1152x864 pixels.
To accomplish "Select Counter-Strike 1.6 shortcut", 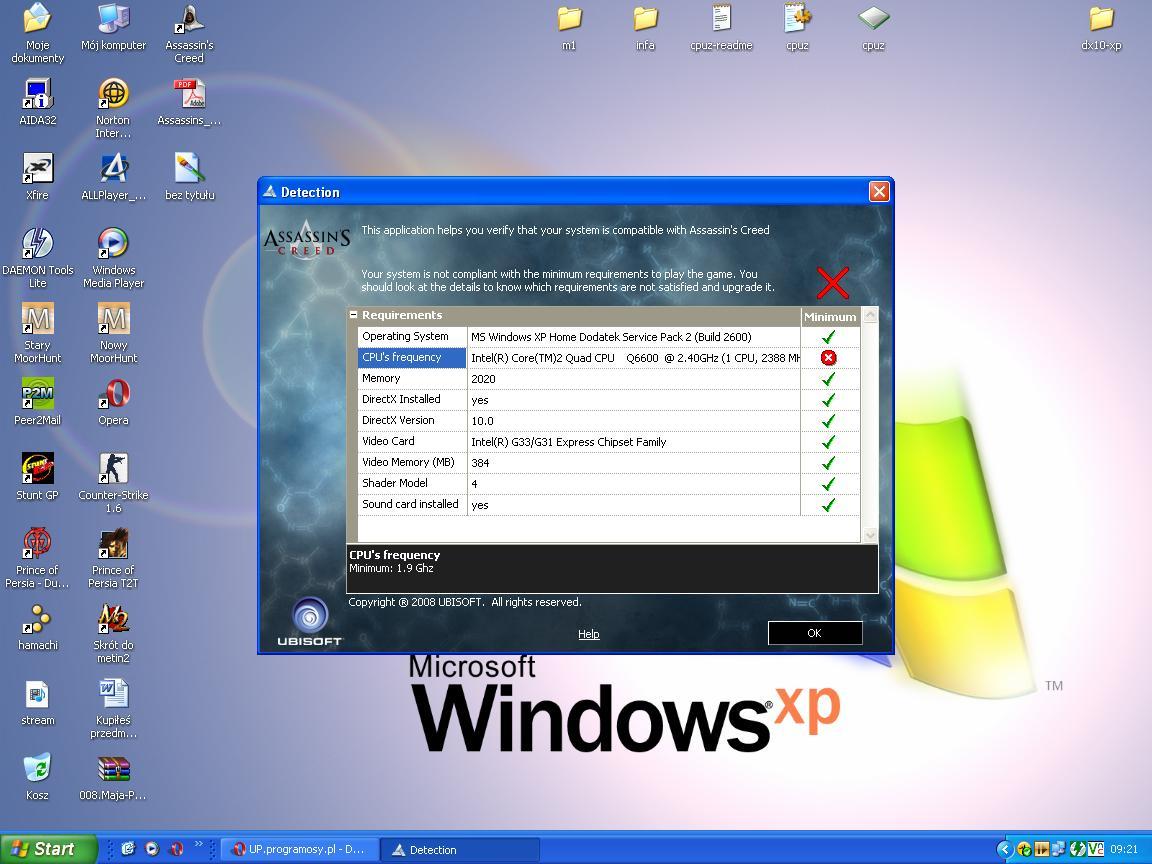I will [113, 483].
